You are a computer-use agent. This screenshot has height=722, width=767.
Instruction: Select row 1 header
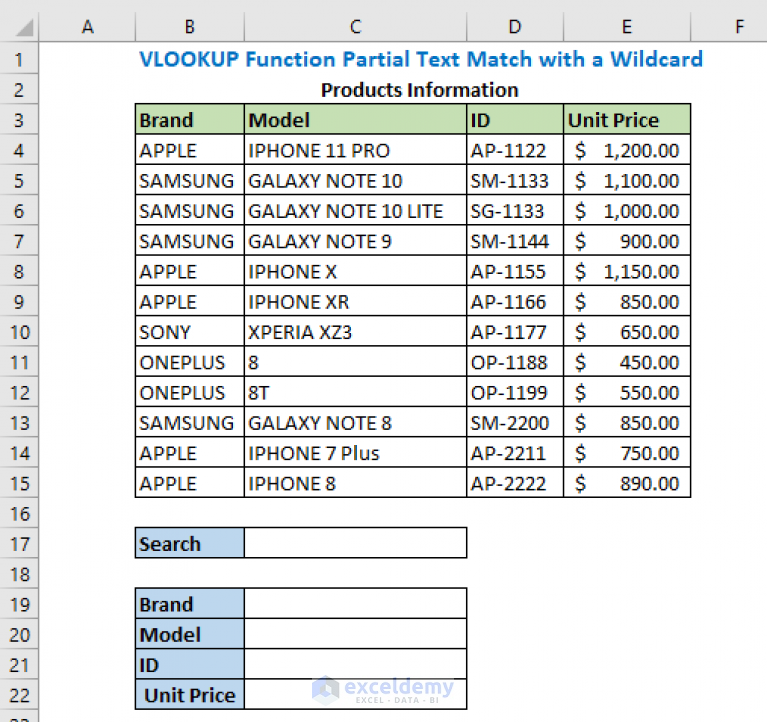19,59
